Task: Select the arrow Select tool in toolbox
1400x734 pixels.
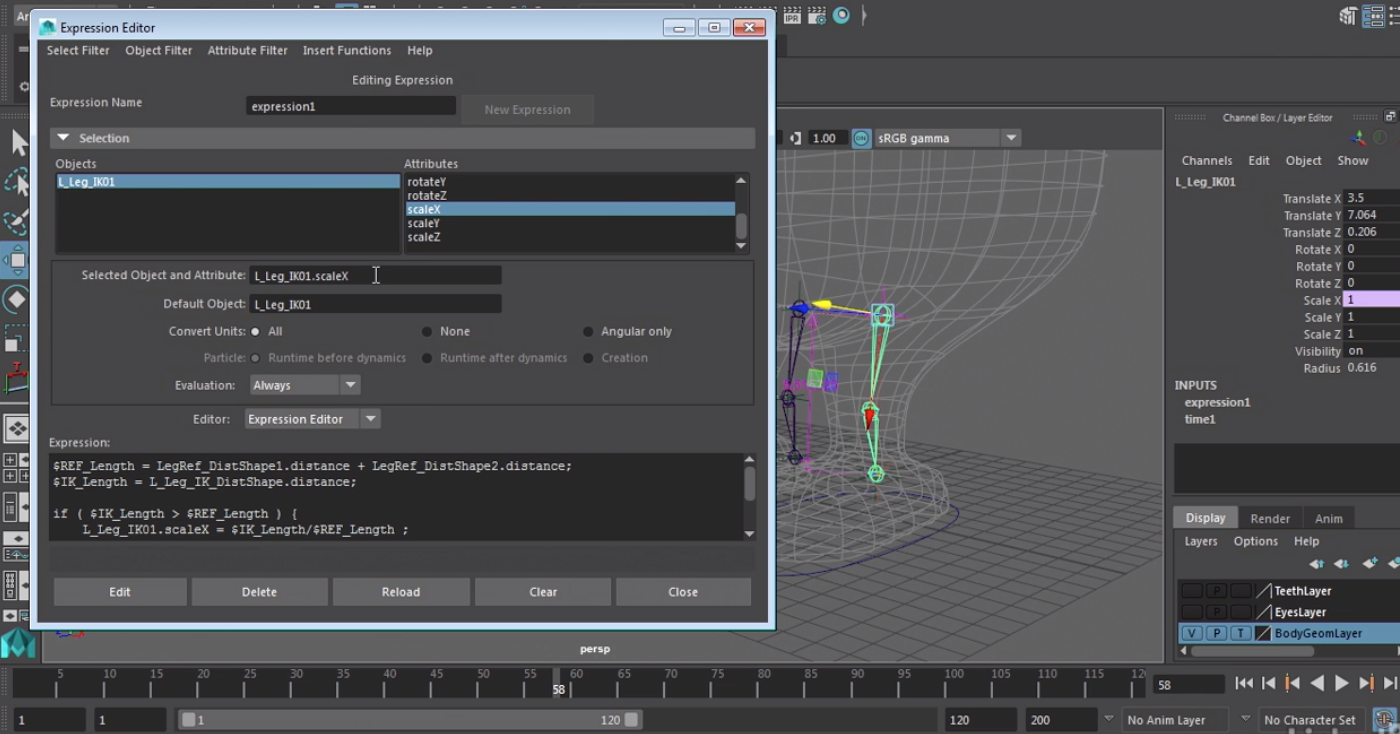Action: pyautogui.click(x=18, y=143)
